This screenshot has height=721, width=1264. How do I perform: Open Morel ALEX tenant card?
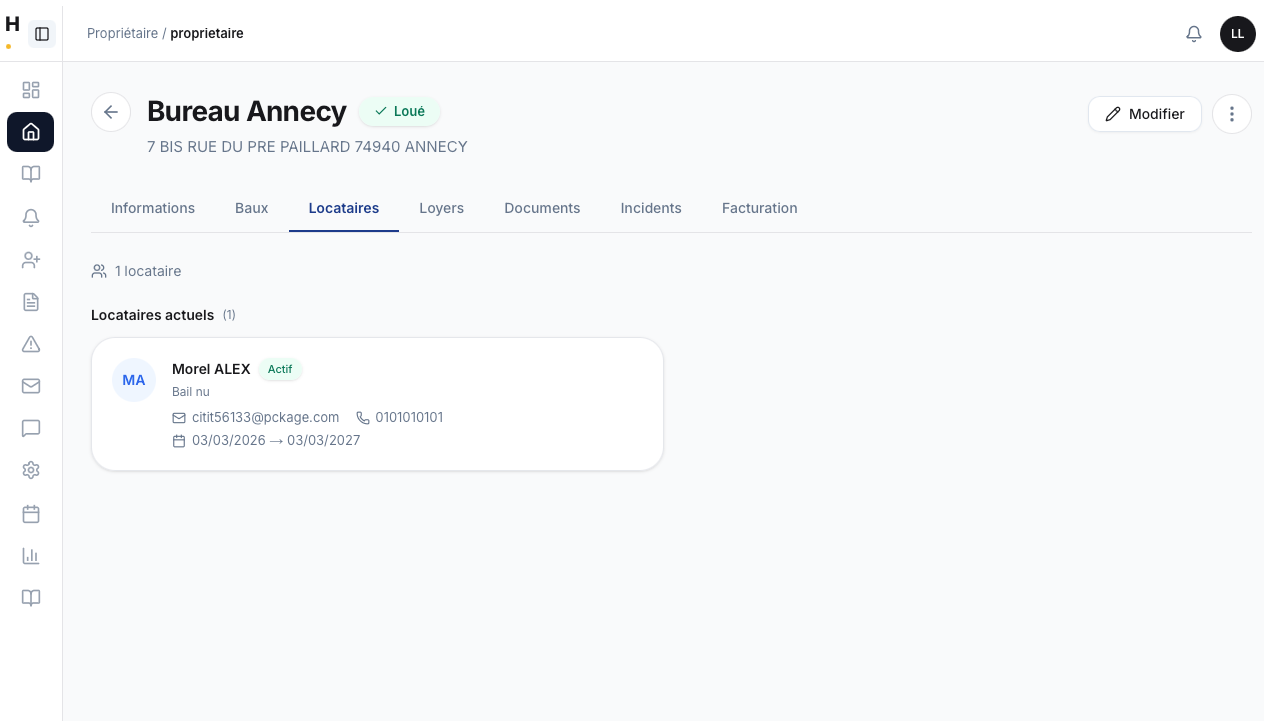377,404
